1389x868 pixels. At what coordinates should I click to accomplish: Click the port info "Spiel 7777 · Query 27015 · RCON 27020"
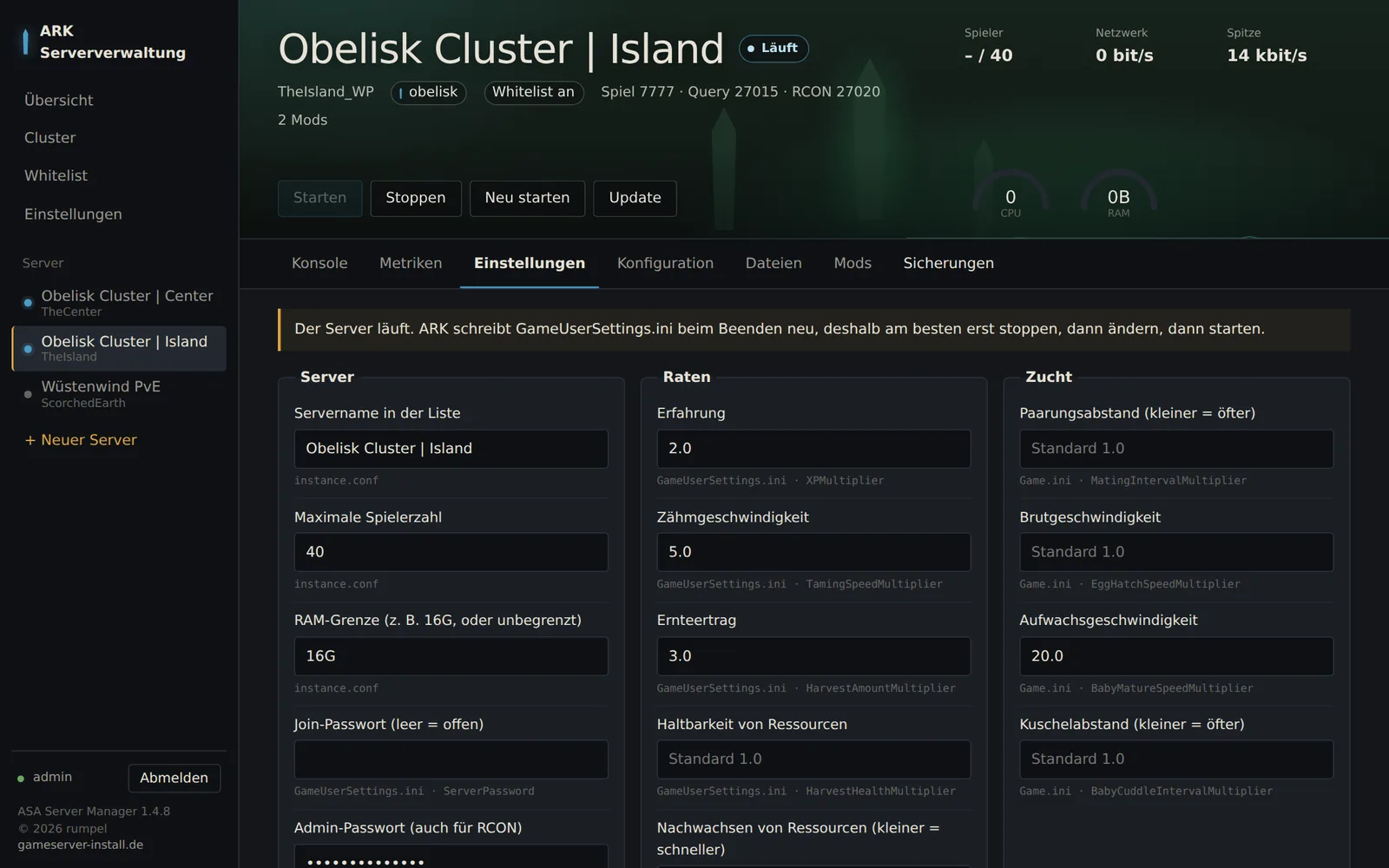point(741,92)
